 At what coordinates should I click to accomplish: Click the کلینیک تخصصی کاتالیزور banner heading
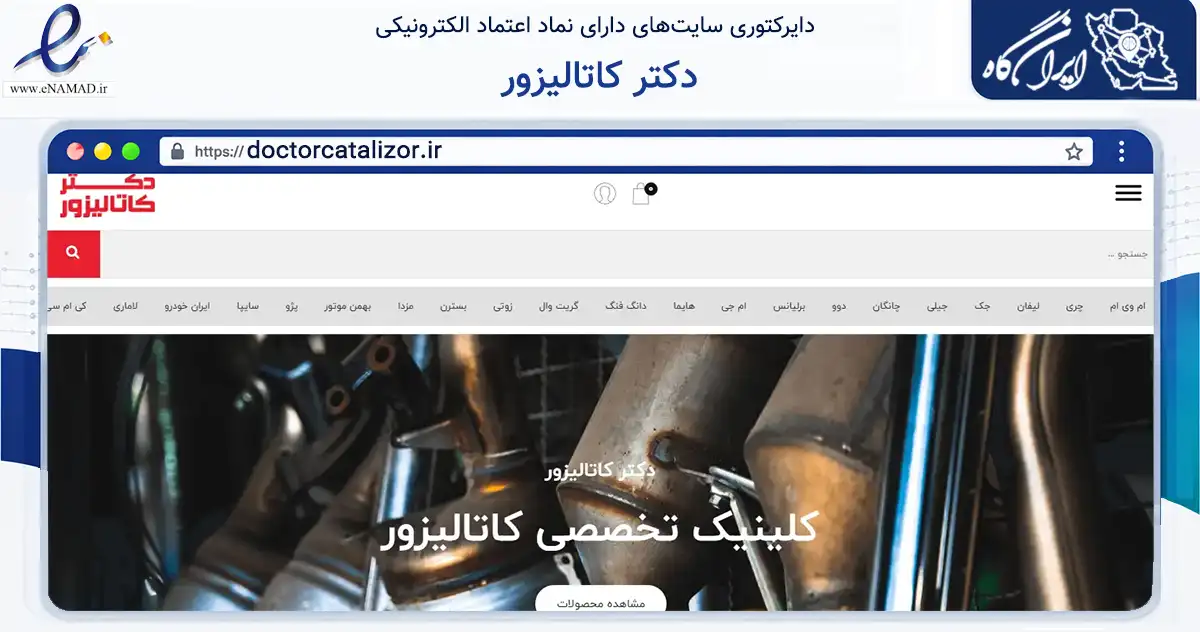click(600, 528)
